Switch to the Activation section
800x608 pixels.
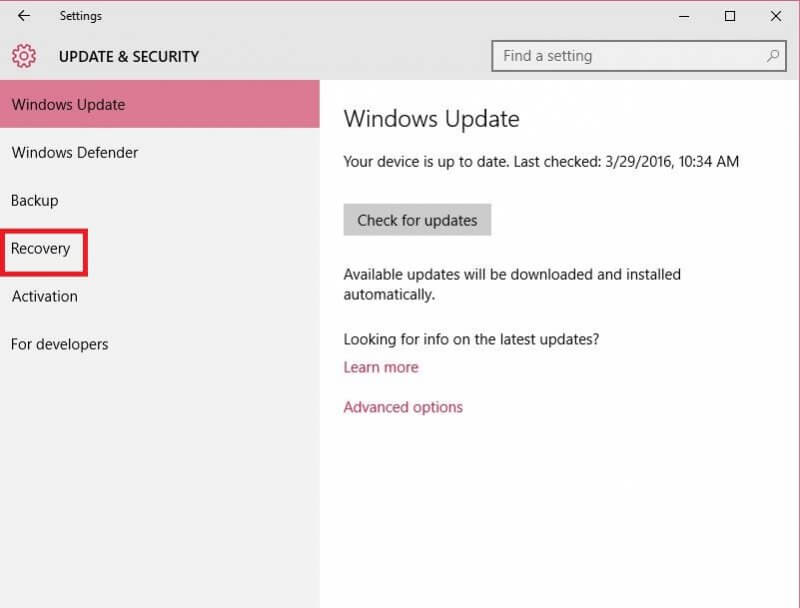click(44, 296)
